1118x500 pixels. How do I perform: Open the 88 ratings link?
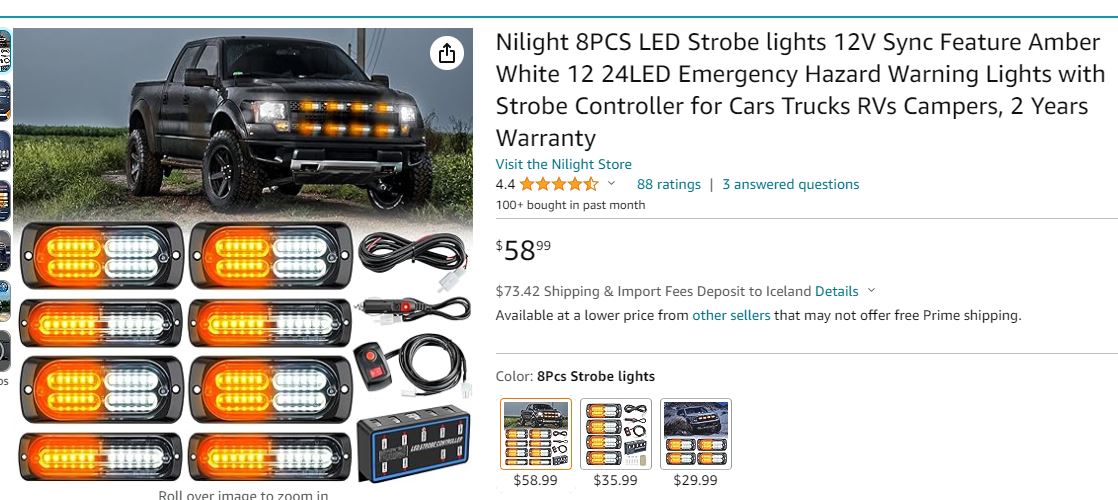(669, 184)
